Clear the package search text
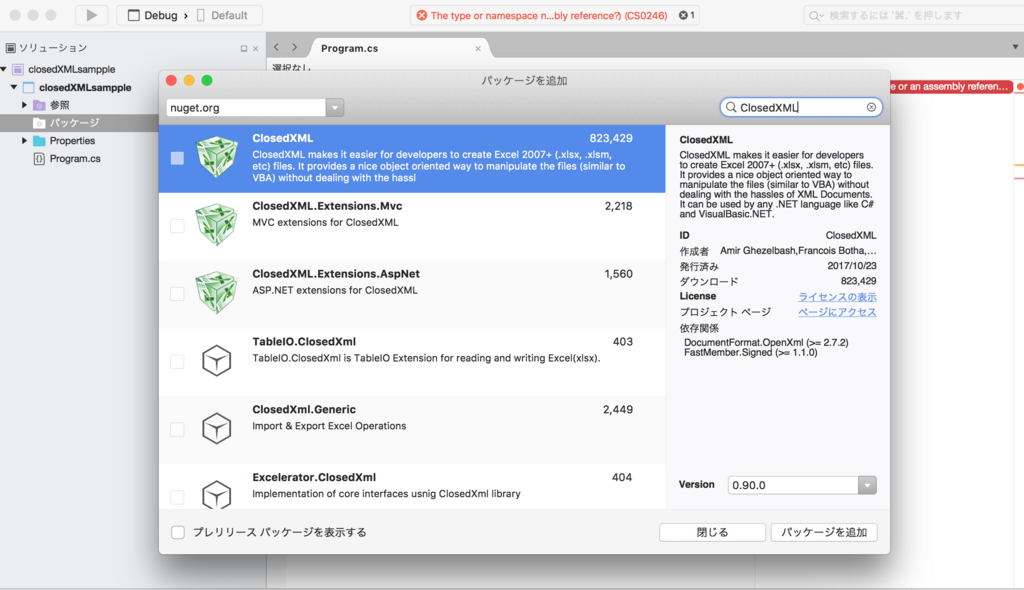This screenshot has height=590, width=1024. [x=871, y=107]
